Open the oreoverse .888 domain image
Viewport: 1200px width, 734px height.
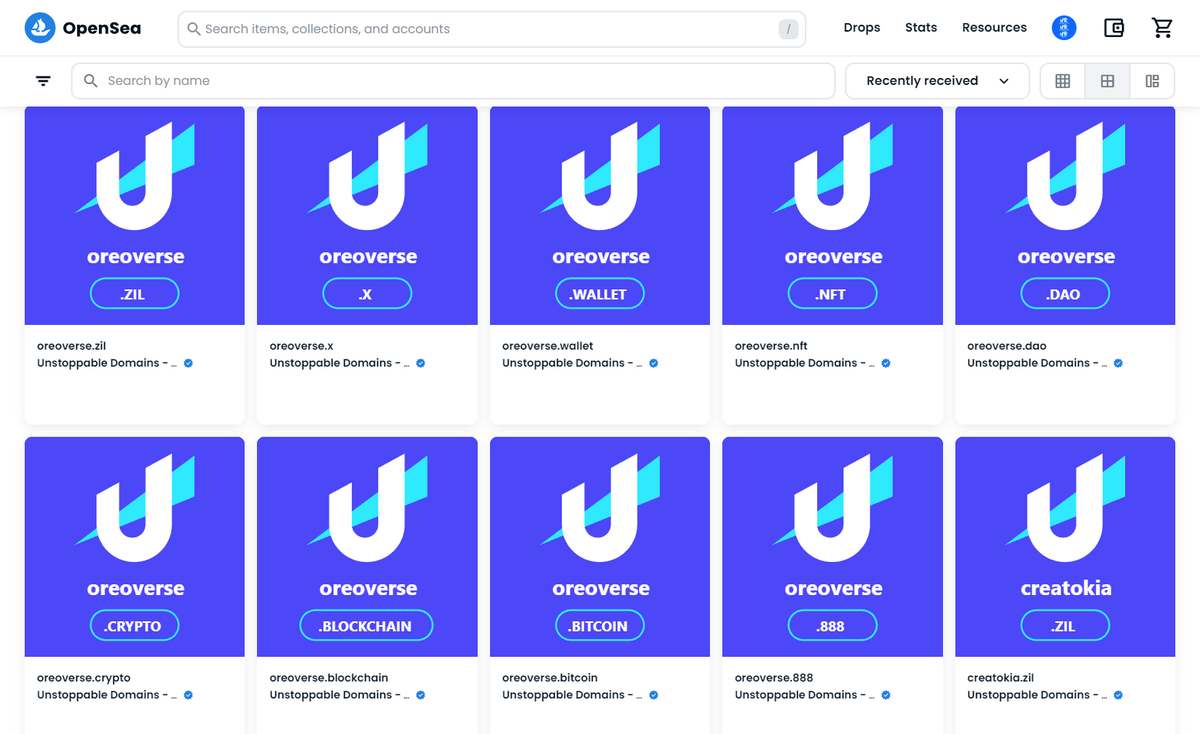pos(833,547)
